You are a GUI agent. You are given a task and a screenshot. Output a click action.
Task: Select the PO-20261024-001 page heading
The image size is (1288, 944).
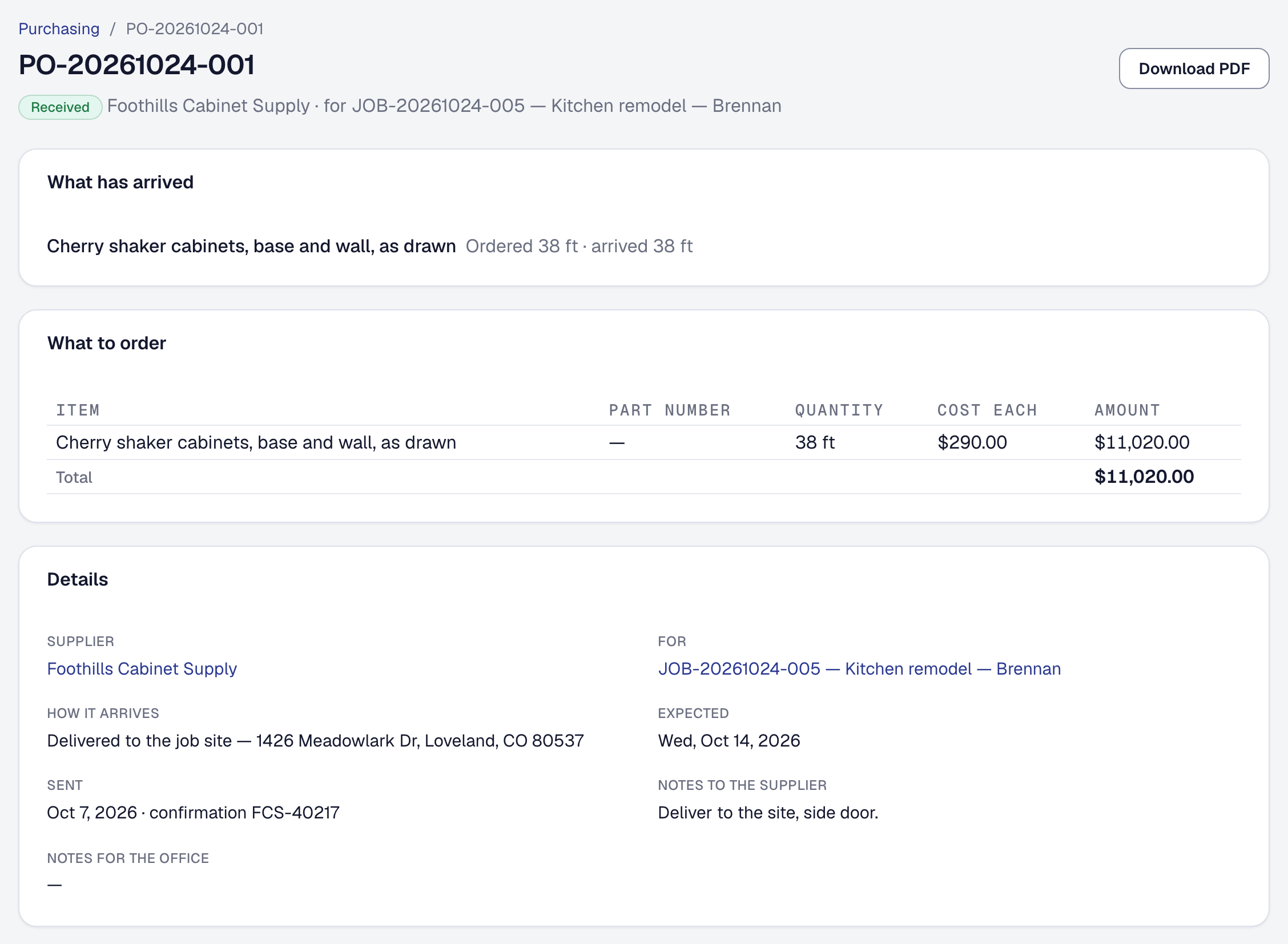(136, 64)
